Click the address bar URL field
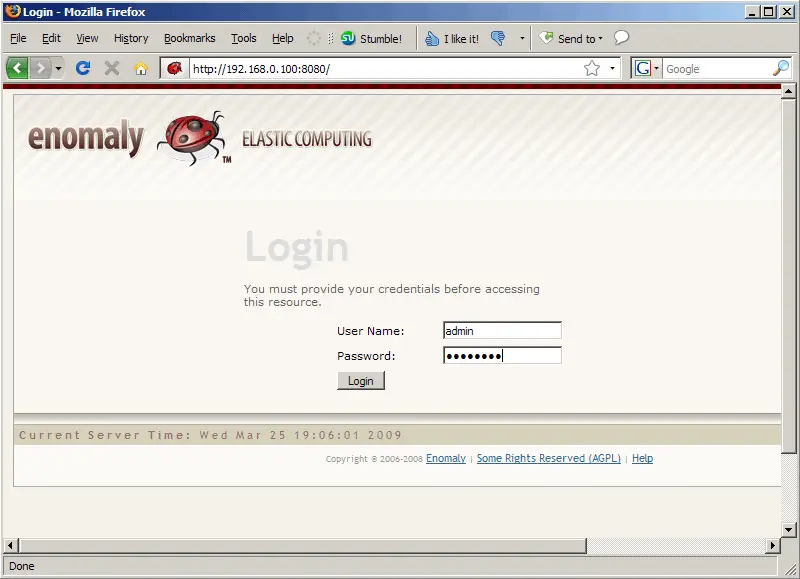Screen dimensions: 800x579 click(387, 68)
